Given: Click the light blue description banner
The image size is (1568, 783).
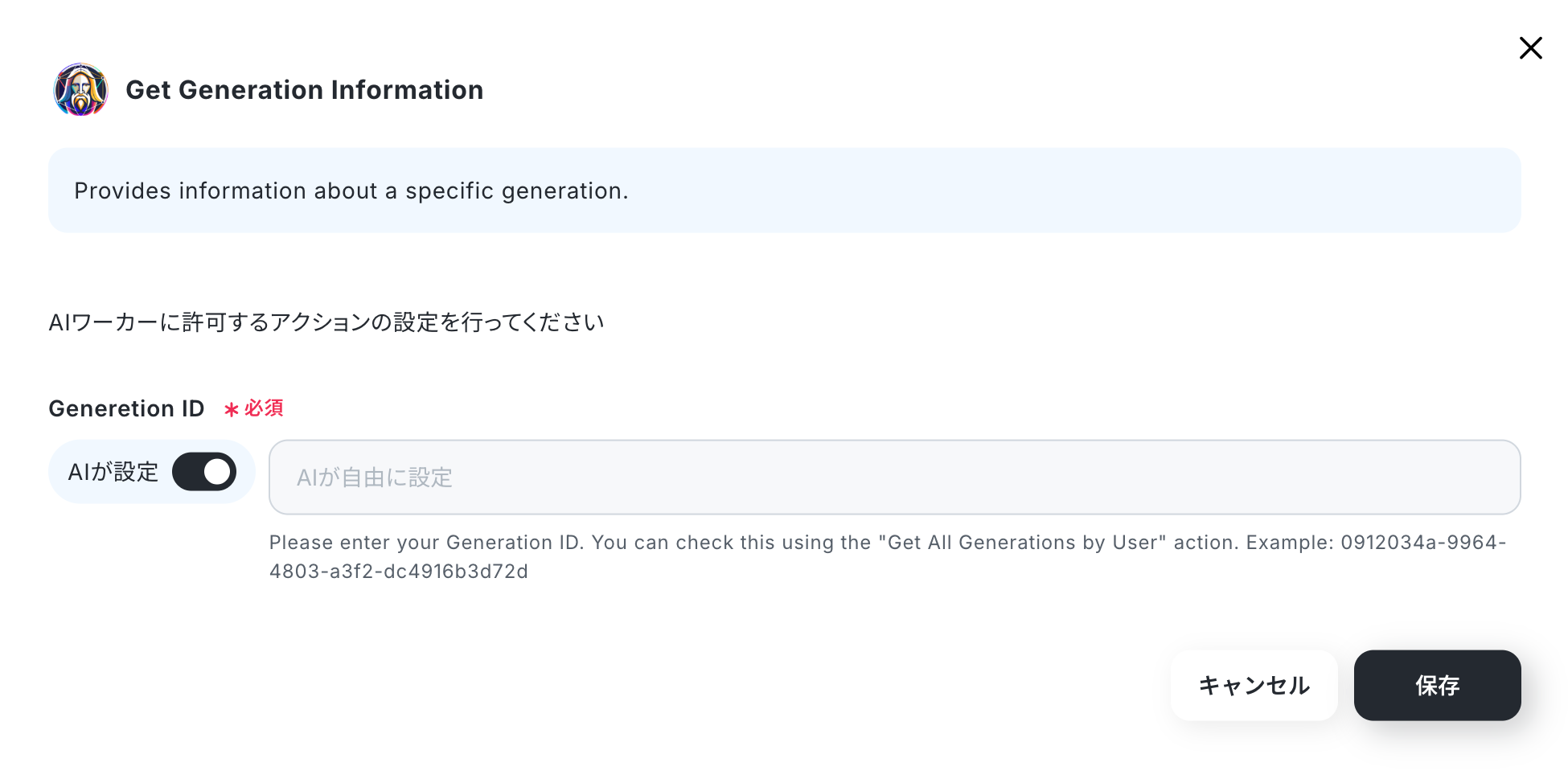Looking at the screenshot, I should (784, 191).
